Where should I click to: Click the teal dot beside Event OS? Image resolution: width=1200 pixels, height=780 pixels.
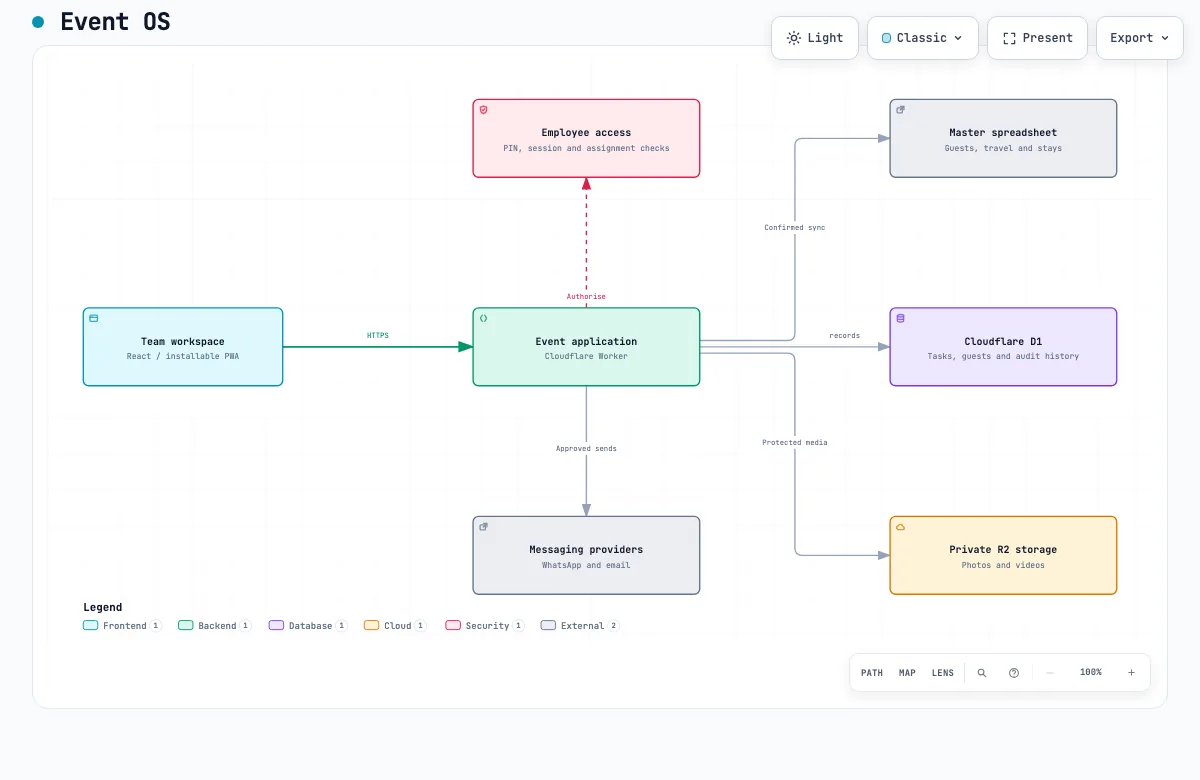(38, 21)
